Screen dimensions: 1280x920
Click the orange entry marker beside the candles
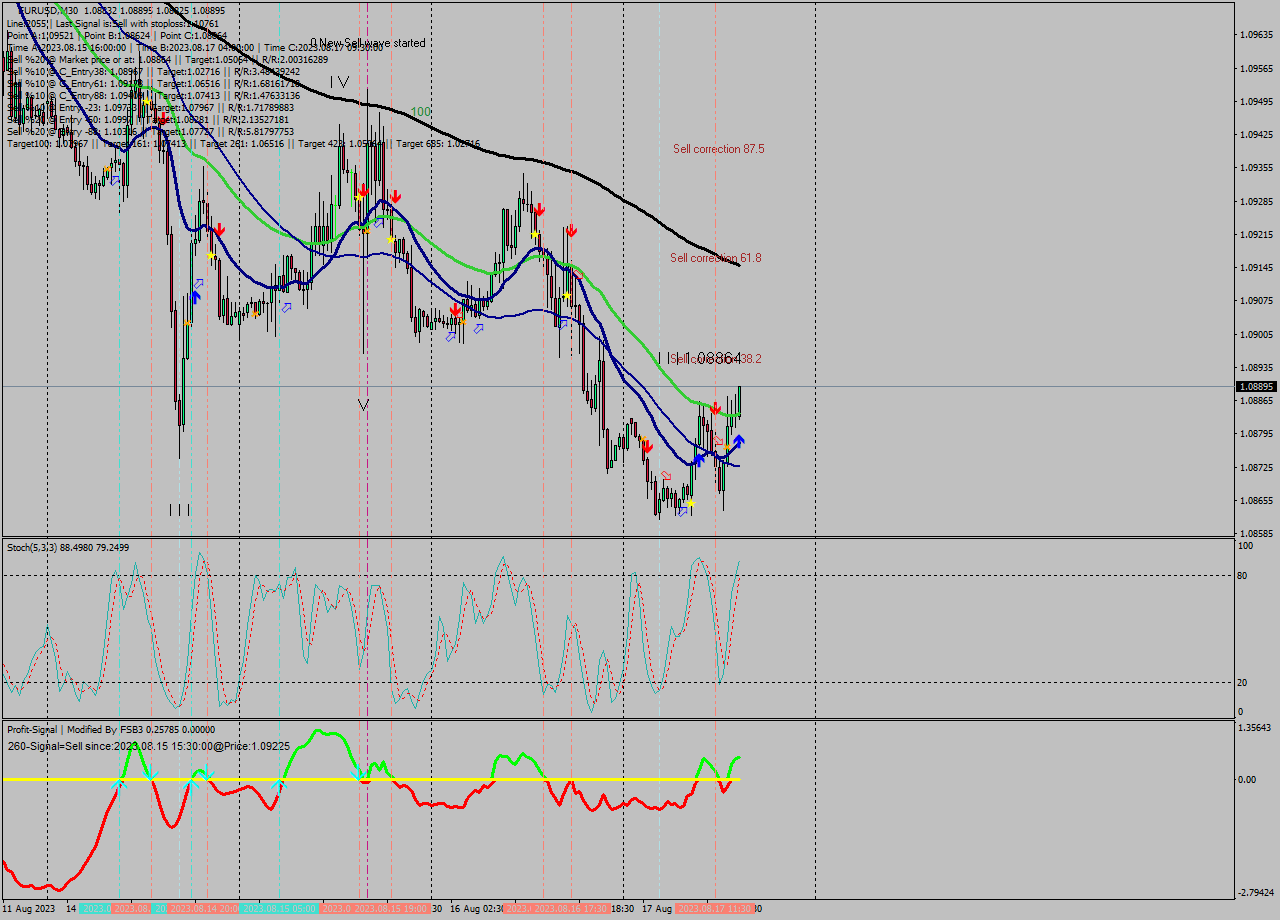[727, 446]
